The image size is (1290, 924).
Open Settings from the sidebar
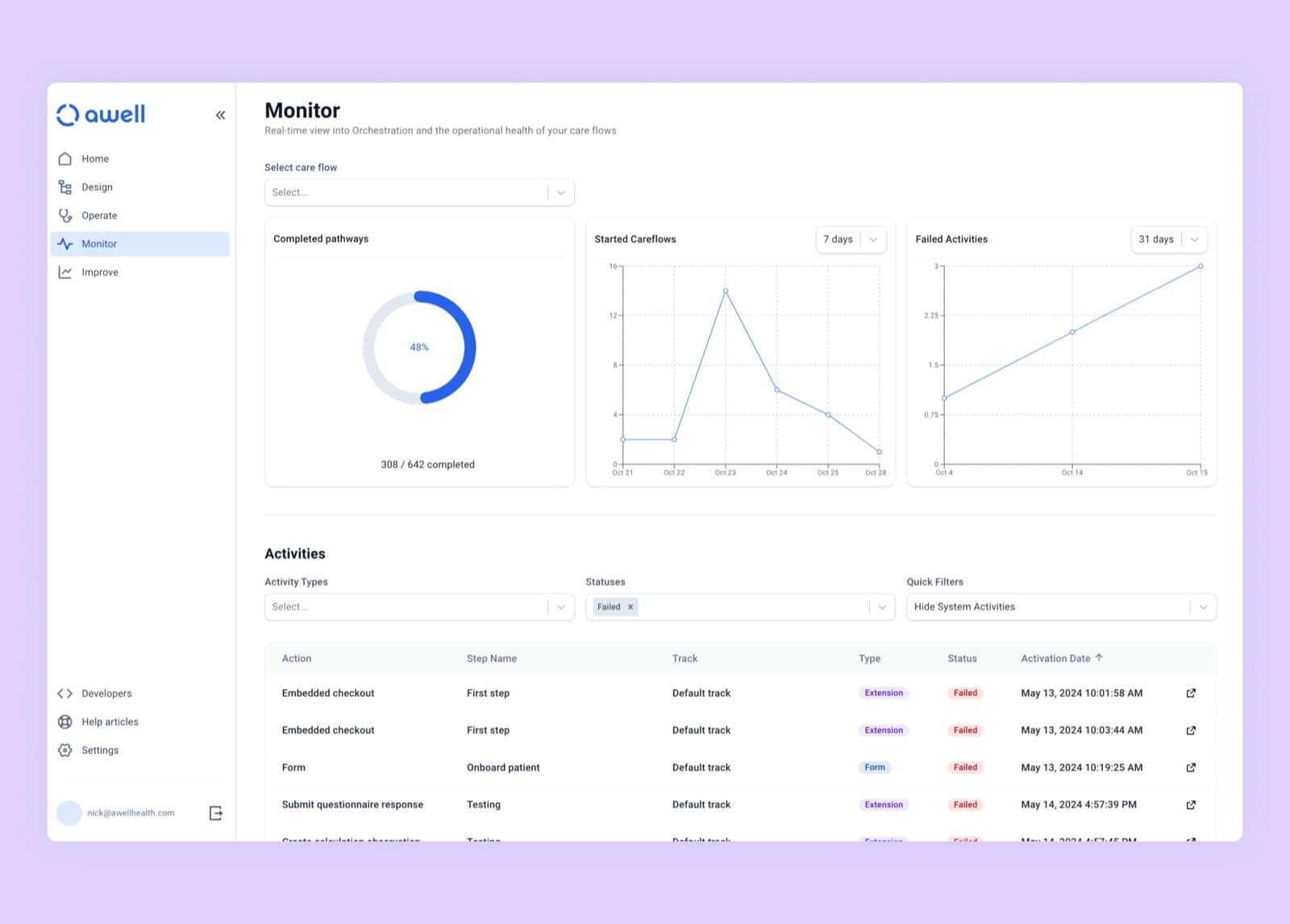pyautogui.click(x=140, y=750)
